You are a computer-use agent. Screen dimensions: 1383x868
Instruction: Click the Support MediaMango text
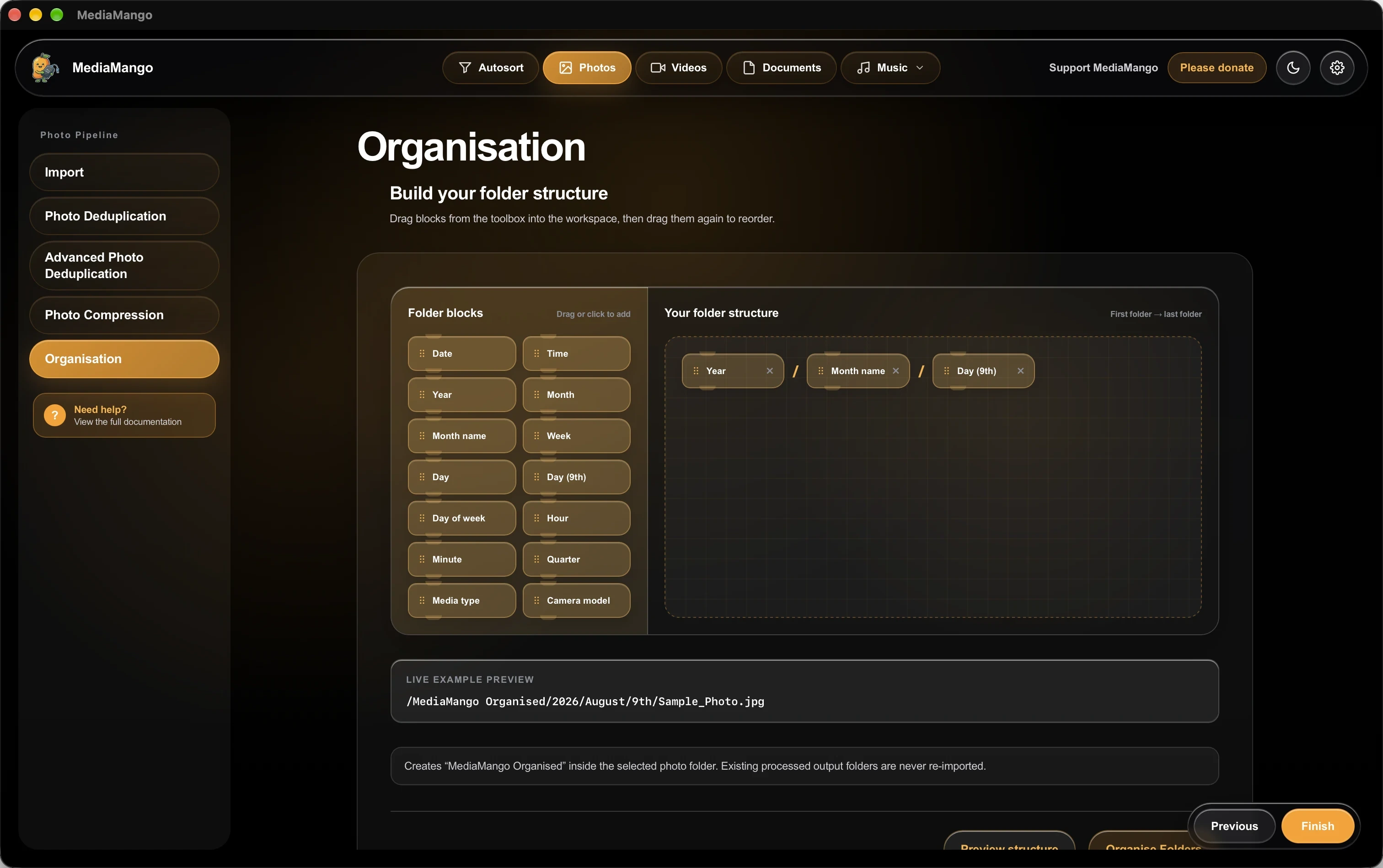pyautogui.click(x=1103, y=68)
